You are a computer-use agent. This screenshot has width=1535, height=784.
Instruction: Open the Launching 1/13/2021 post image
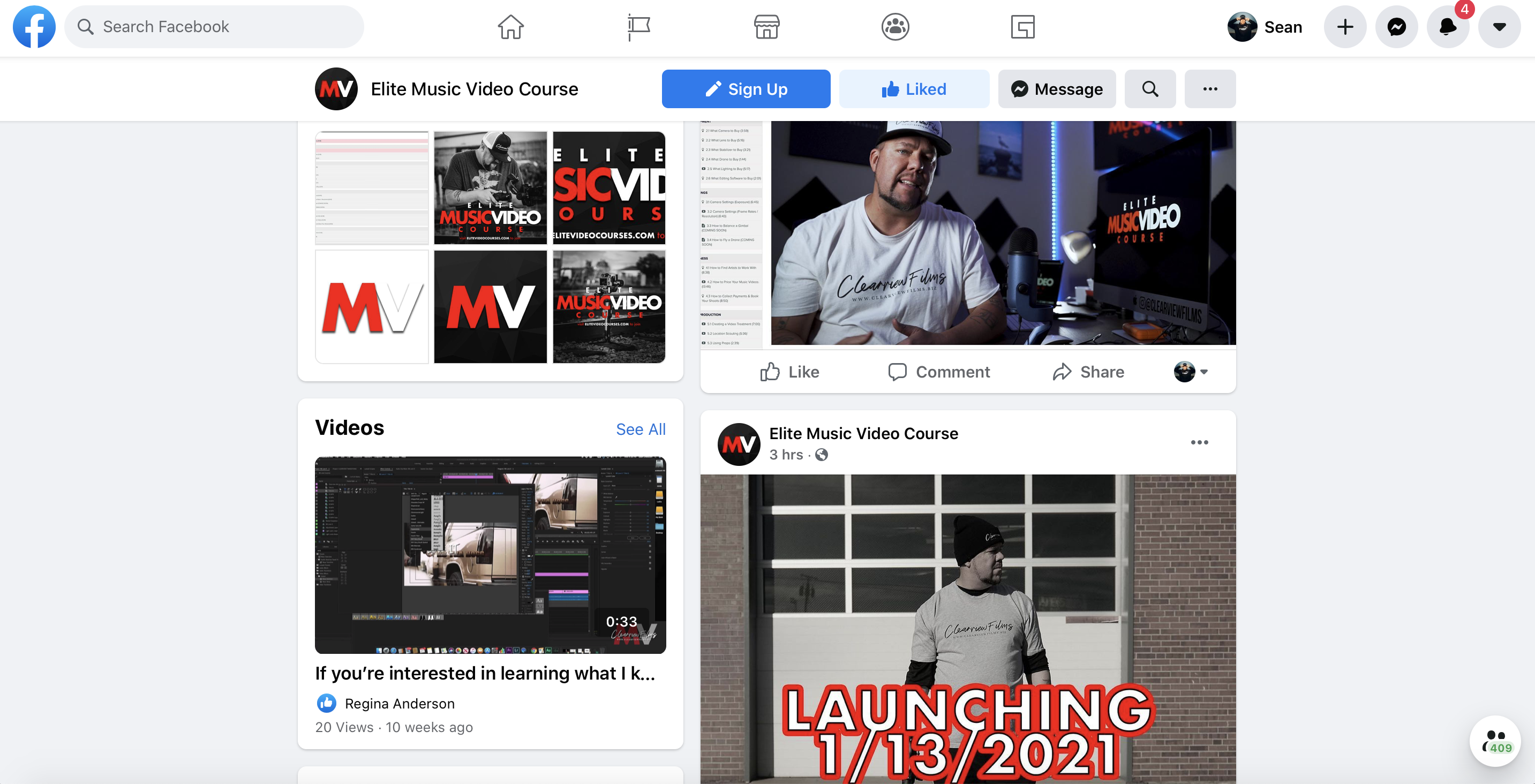click(x=968, y=629)
